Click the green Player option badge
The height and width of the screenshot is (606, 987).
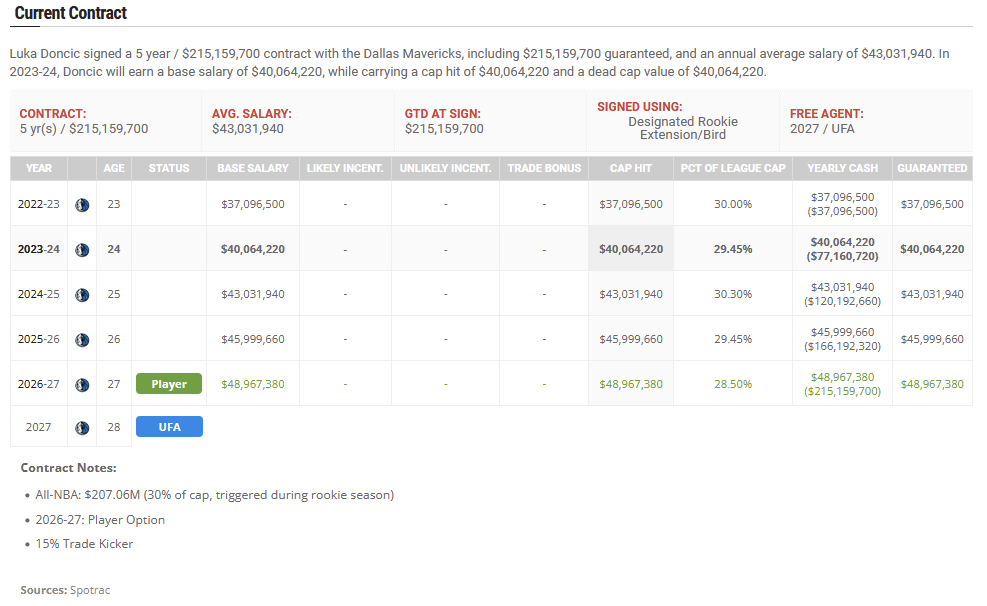point(169,384)
